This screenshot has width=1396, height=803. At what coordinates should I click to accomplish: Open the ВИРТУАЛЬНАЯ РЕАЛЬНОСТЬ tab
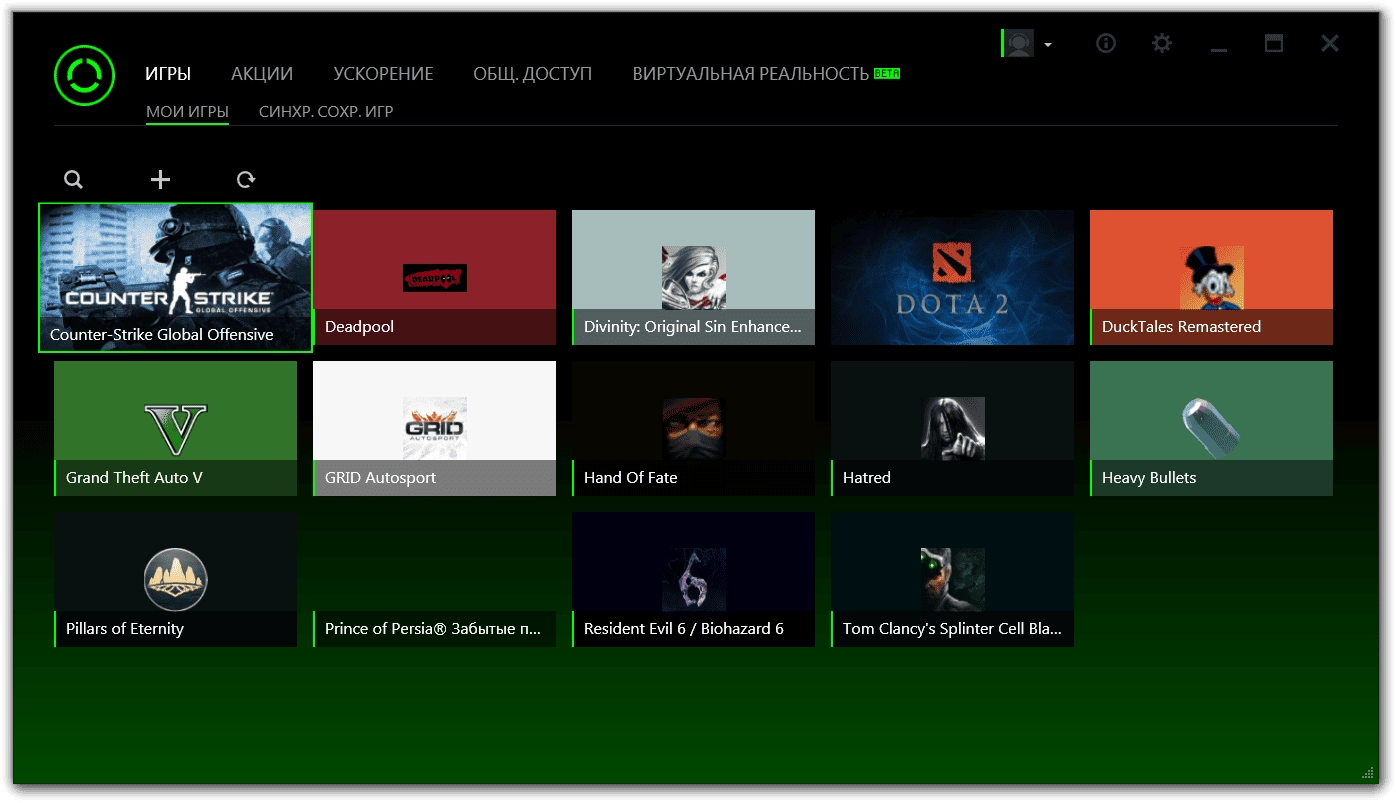click(751, 74)
